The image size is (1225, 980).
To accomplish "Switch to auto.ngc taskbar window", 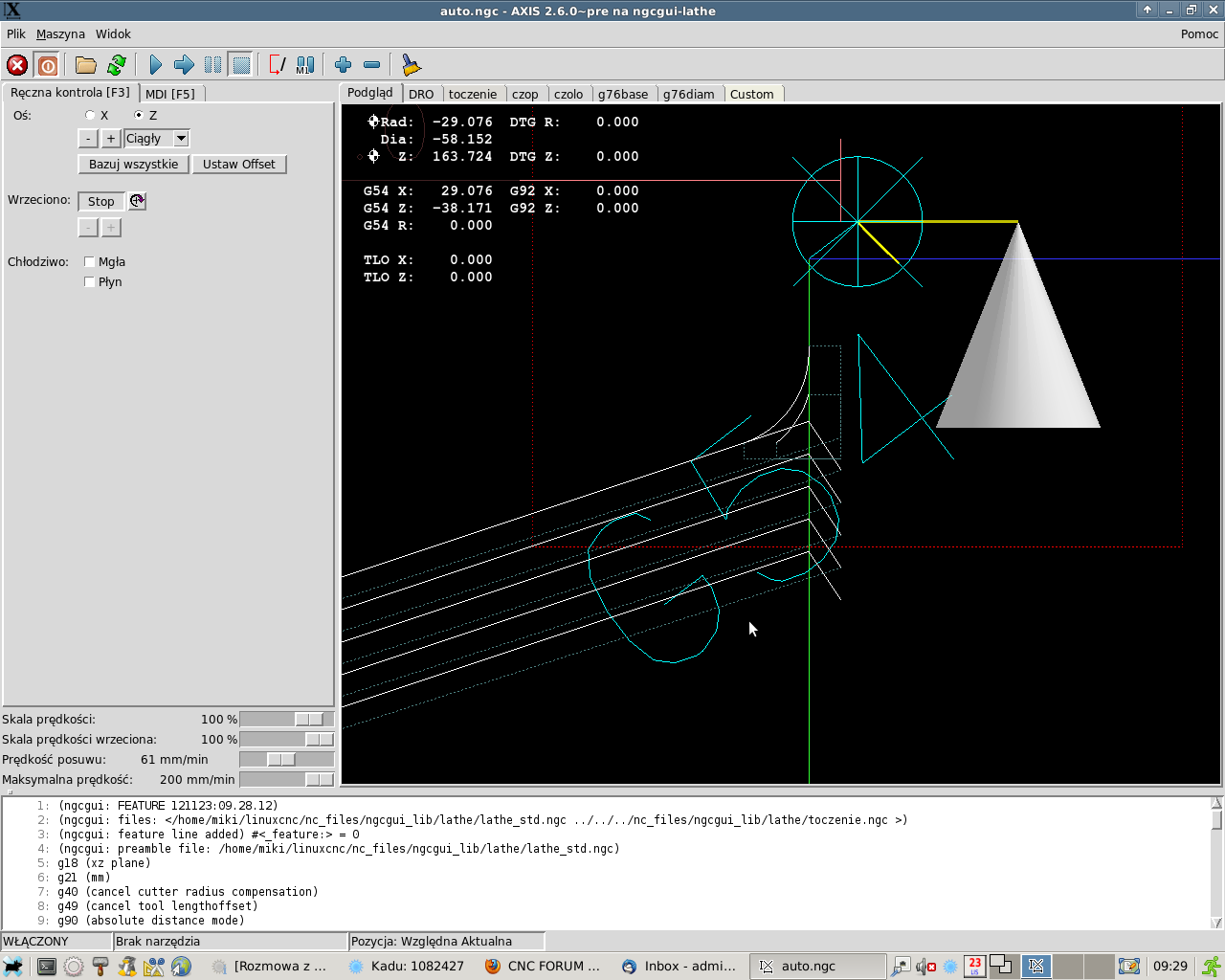I will 817,967.
